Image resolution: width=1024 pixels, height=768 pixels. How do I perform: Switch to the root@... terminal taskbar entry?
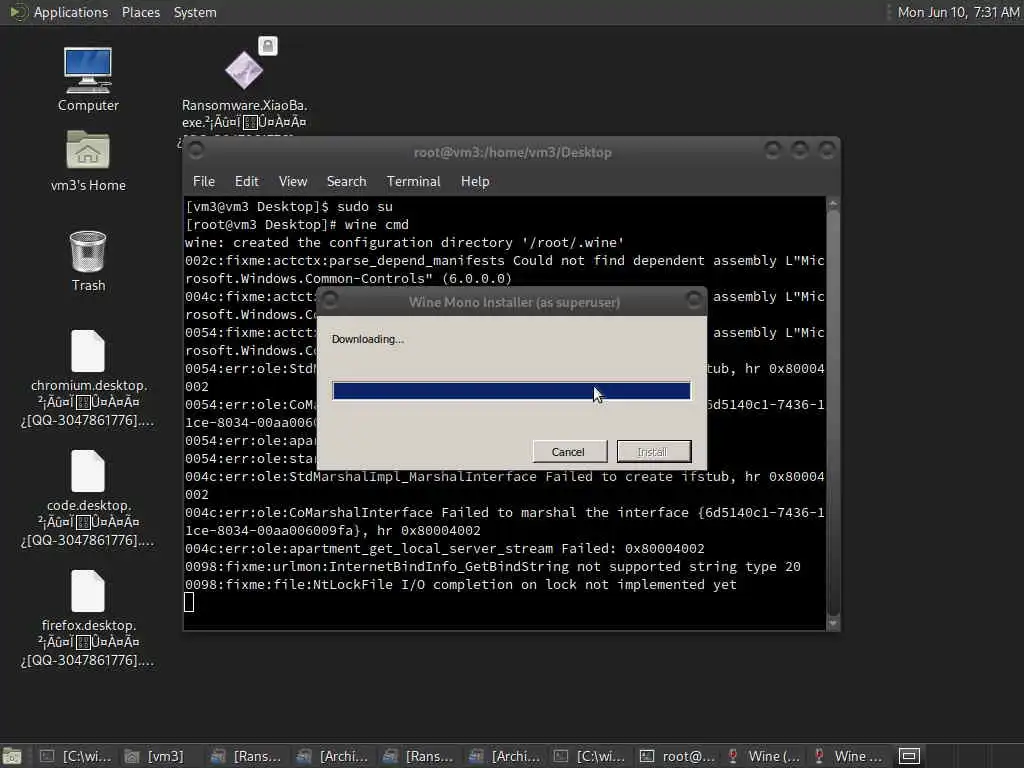pos(677,756)
